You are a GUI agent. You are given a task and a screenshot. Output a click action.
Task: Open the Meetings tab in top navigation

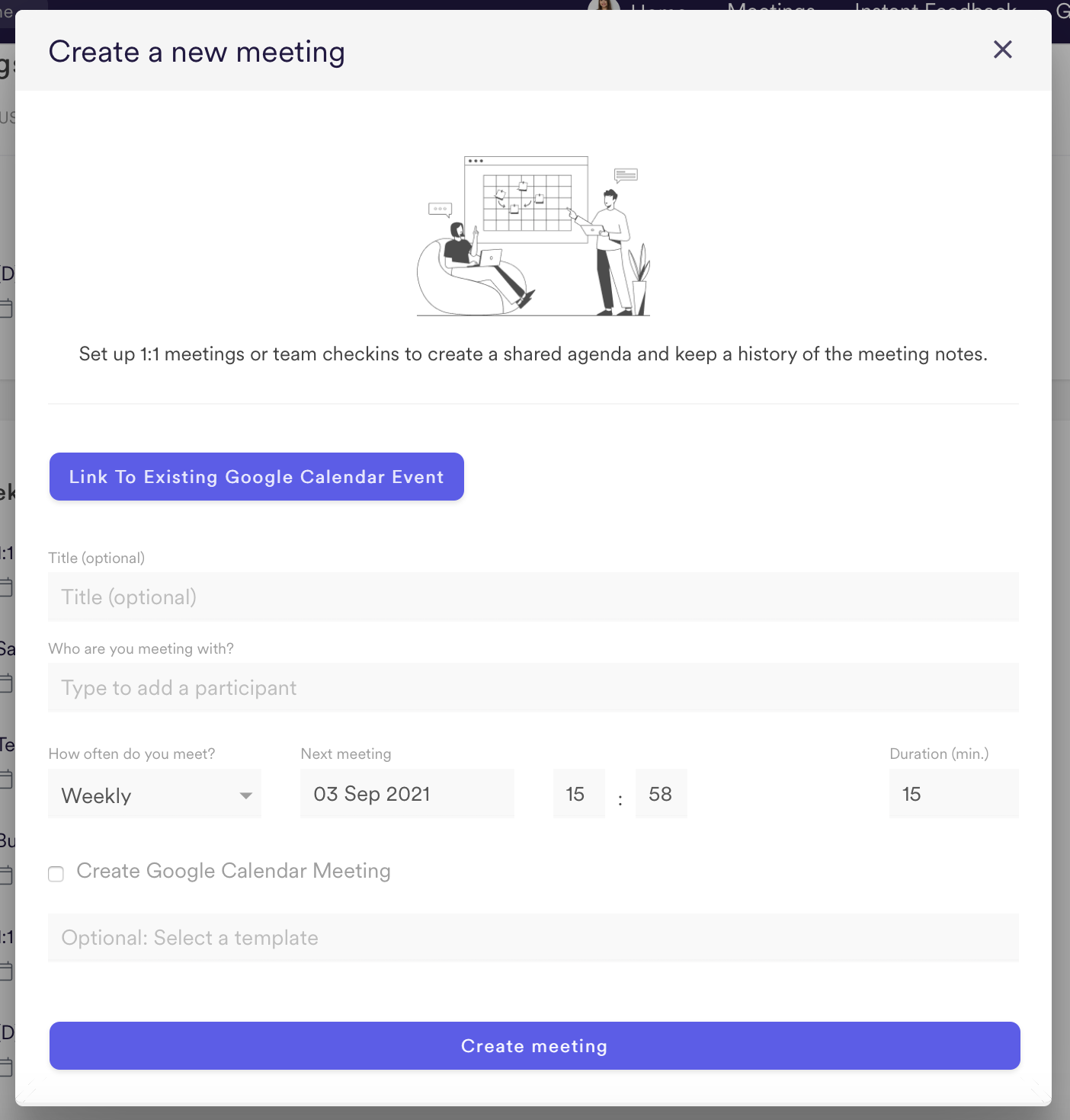pos(771,6)
